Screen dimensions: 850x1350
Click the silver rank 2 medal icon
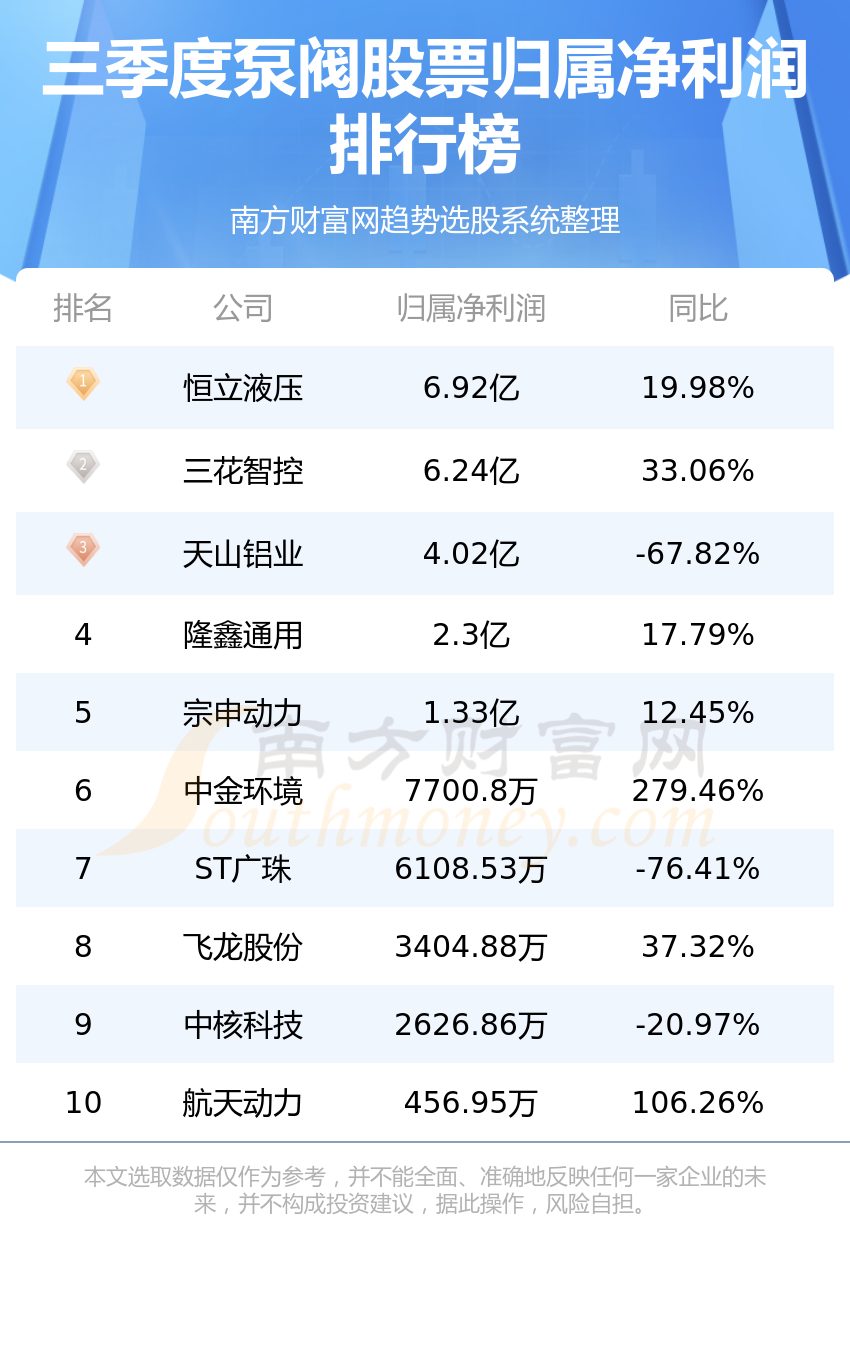83,466
